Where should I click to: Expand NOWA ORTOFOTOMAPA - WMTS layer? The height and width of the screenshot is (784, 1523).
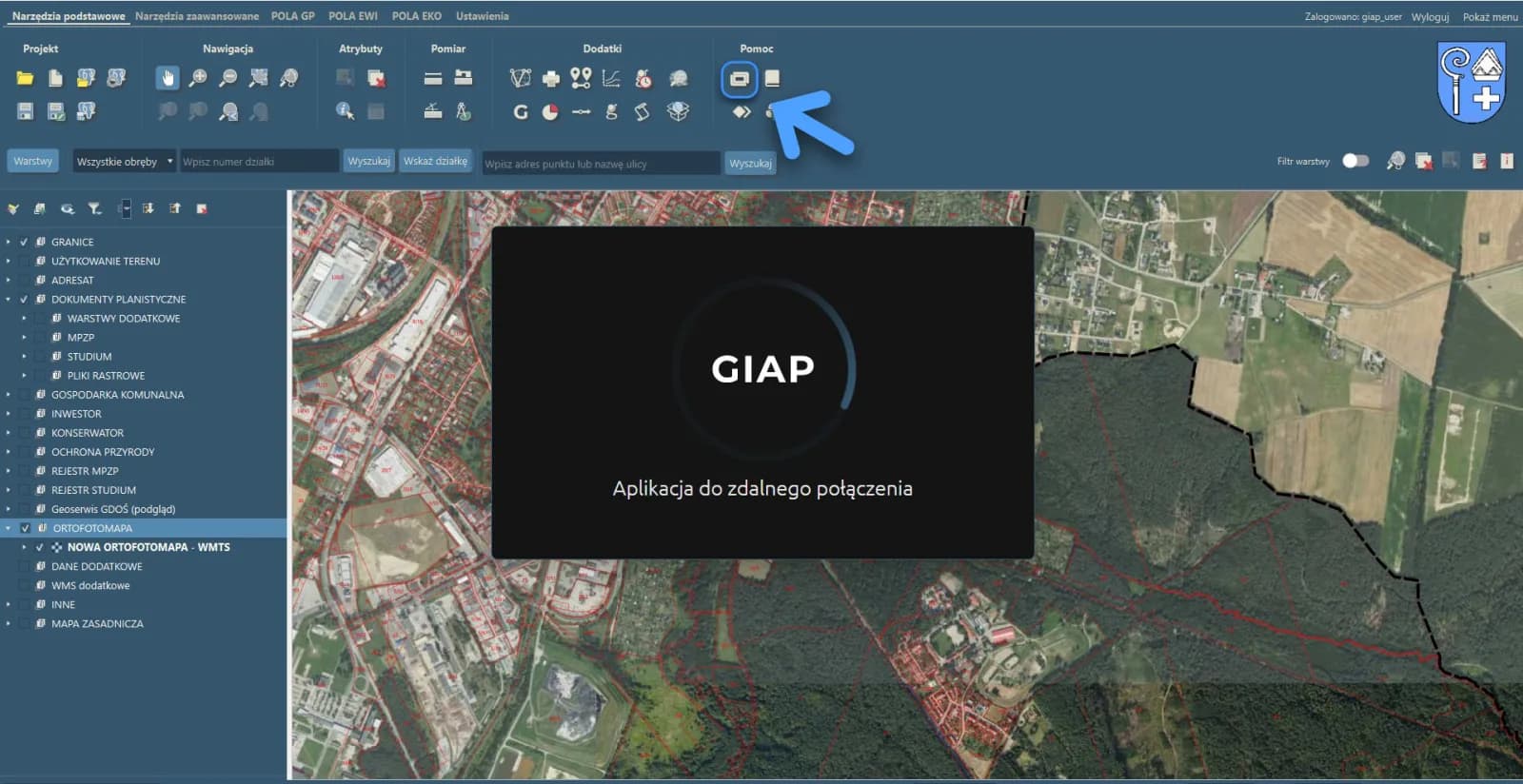(x=24, y=547)
